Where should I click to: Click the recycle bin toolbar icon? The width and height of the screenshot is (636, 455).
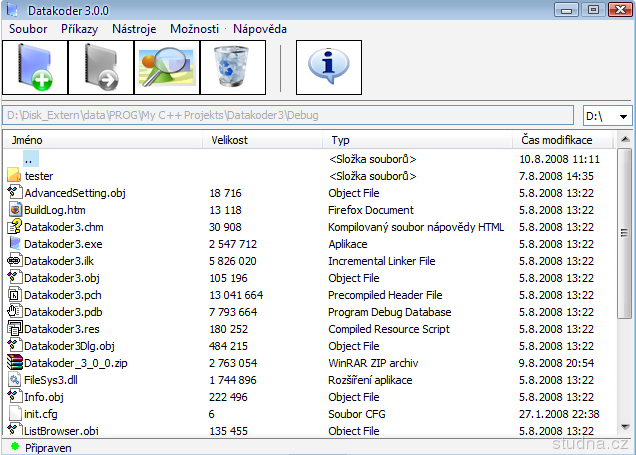coord(233,68)
